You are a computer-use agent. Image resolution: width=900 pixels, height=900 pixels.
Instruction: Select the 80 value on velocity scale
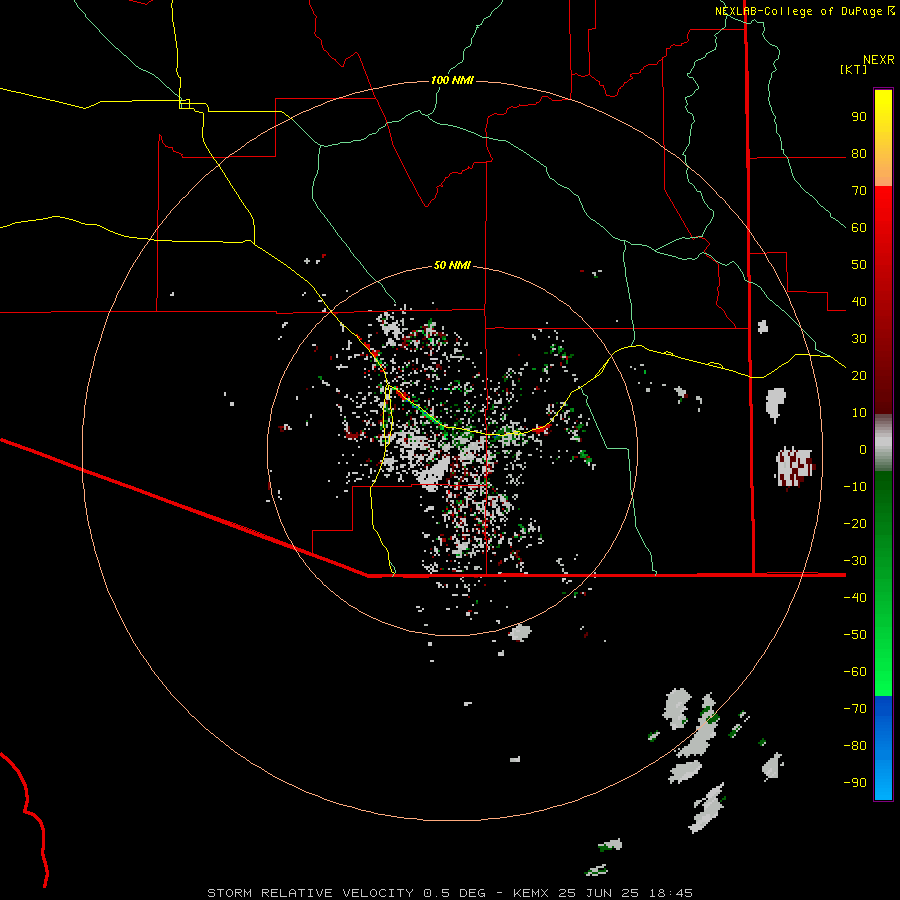pos(859,154)
